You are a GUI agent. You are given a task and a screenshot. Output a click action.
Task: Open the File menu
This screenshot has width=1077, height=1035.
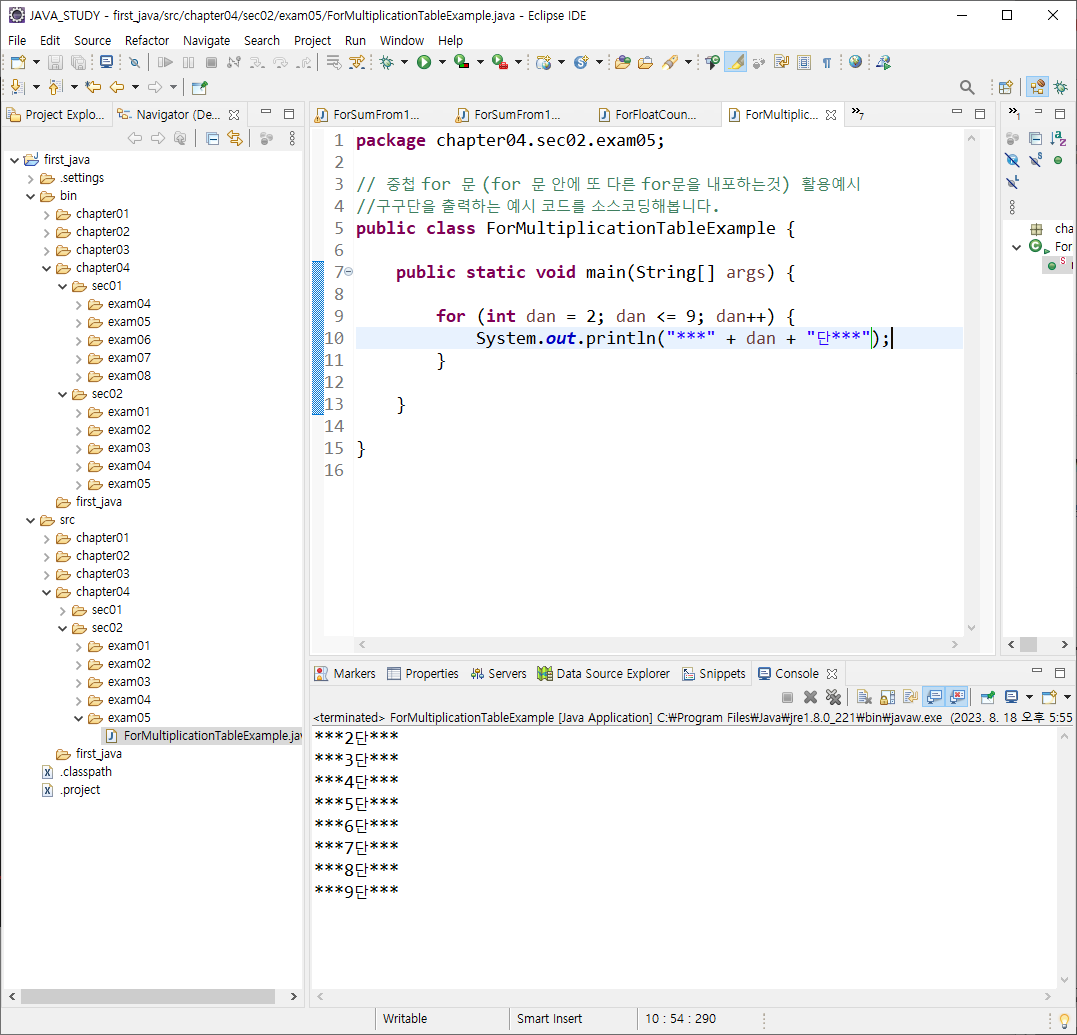coord(17,41)
